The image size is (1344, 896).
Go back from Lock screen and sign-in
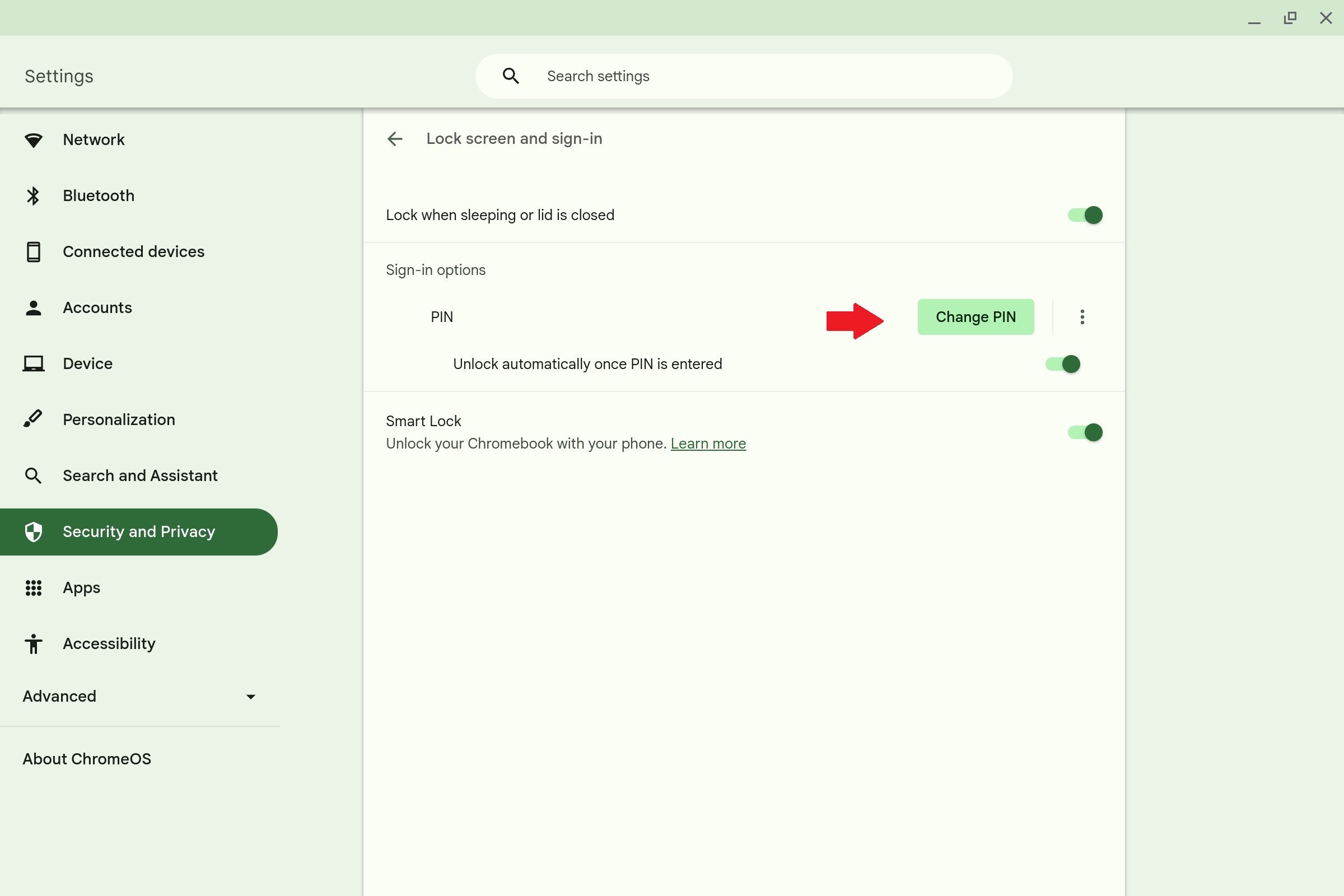coord(394,139)
